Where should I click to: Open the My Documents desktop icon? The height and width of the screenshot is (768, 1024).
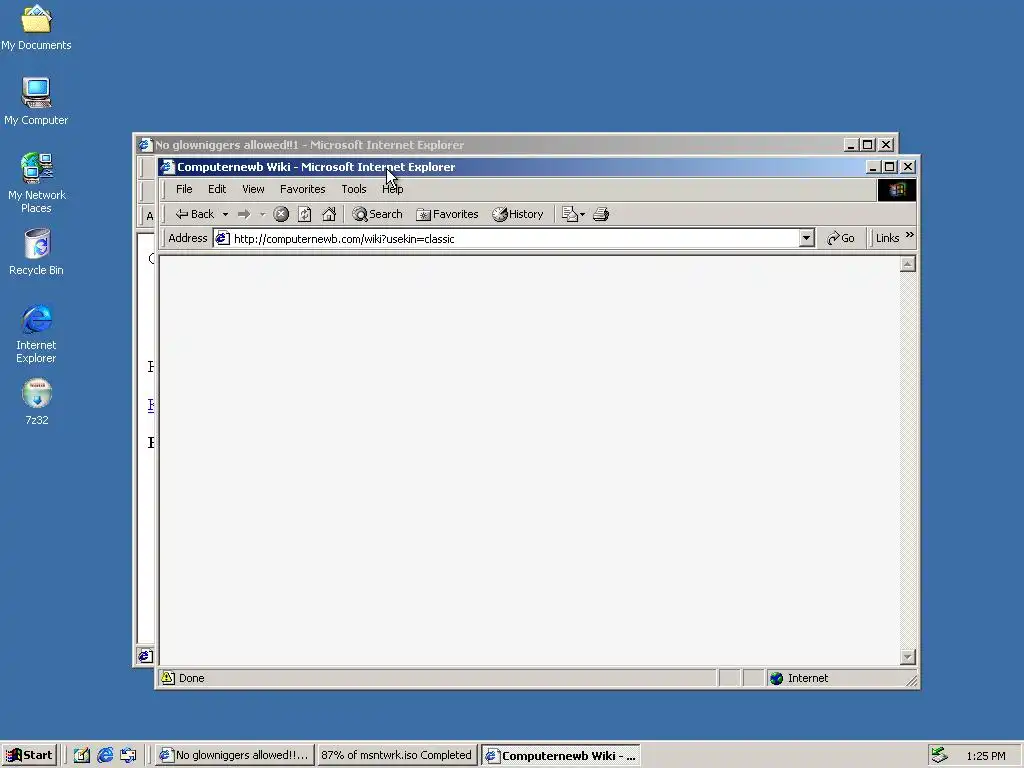36,27
